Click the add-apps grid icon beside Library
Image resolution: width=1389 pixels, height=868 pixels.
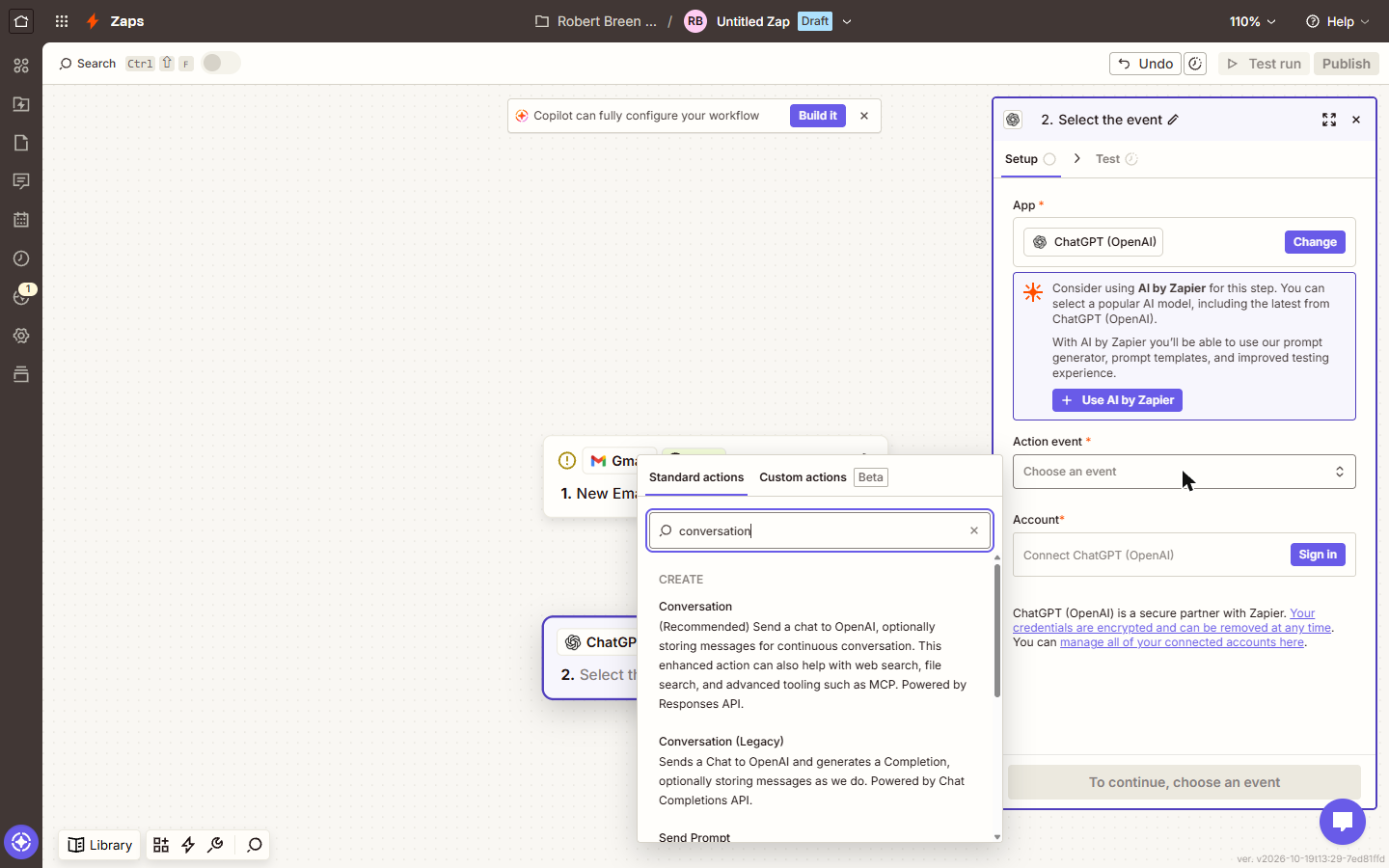(161, 845)
